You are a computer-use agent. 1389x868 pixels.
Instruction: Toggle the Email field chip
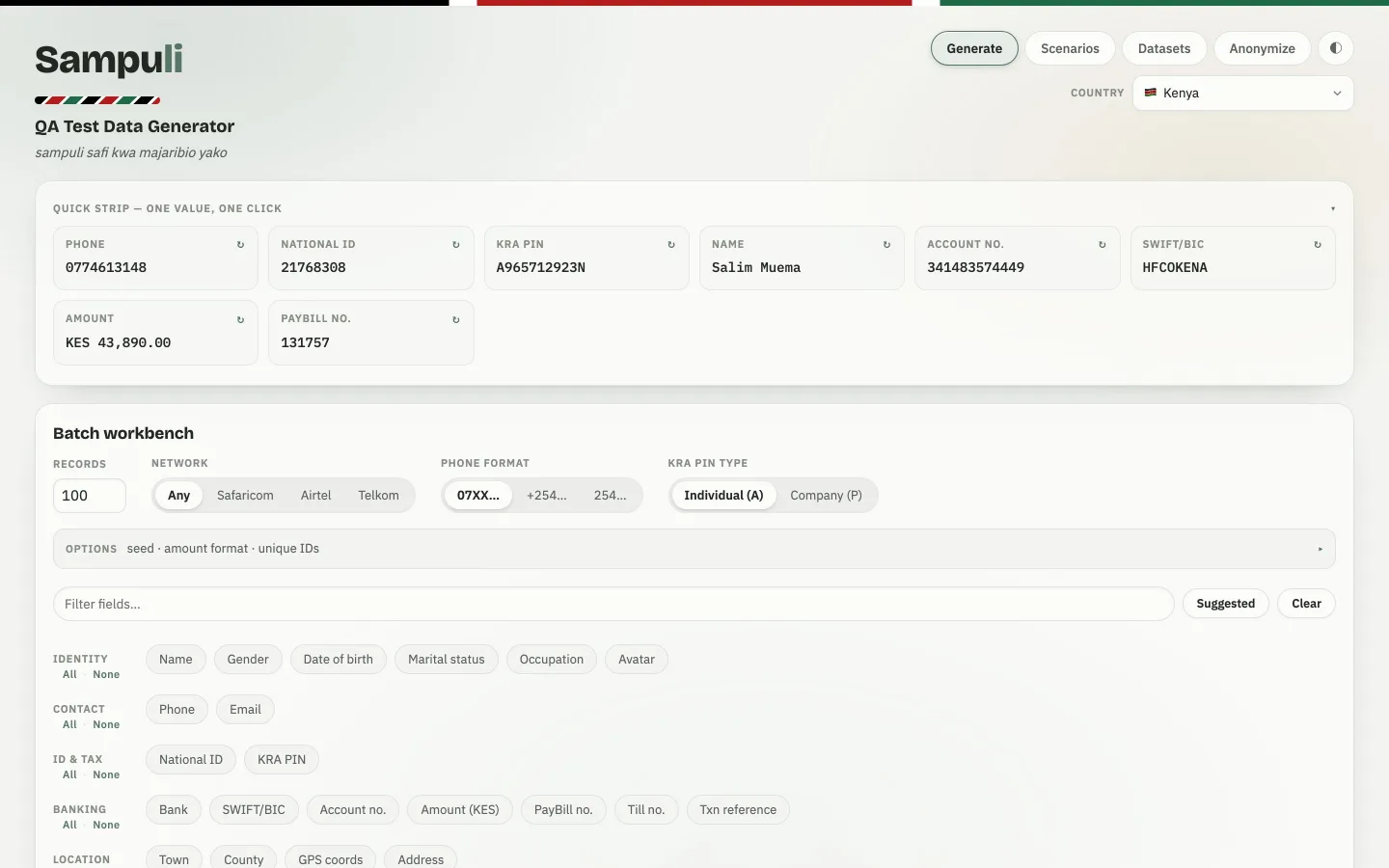245,710
